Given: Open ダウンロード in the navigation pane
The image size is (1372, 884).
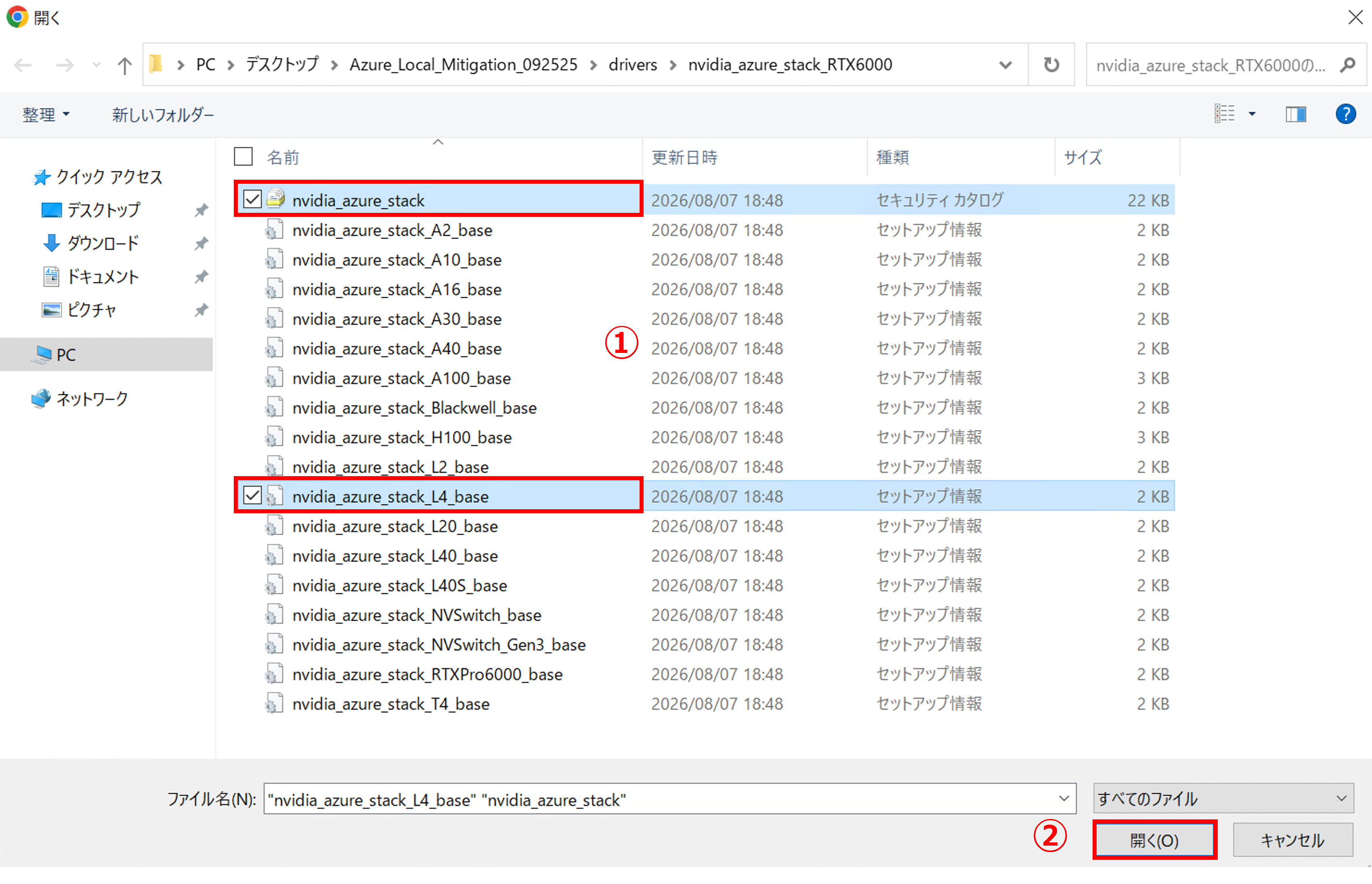Looking at the screenshot, I should 92,244.
